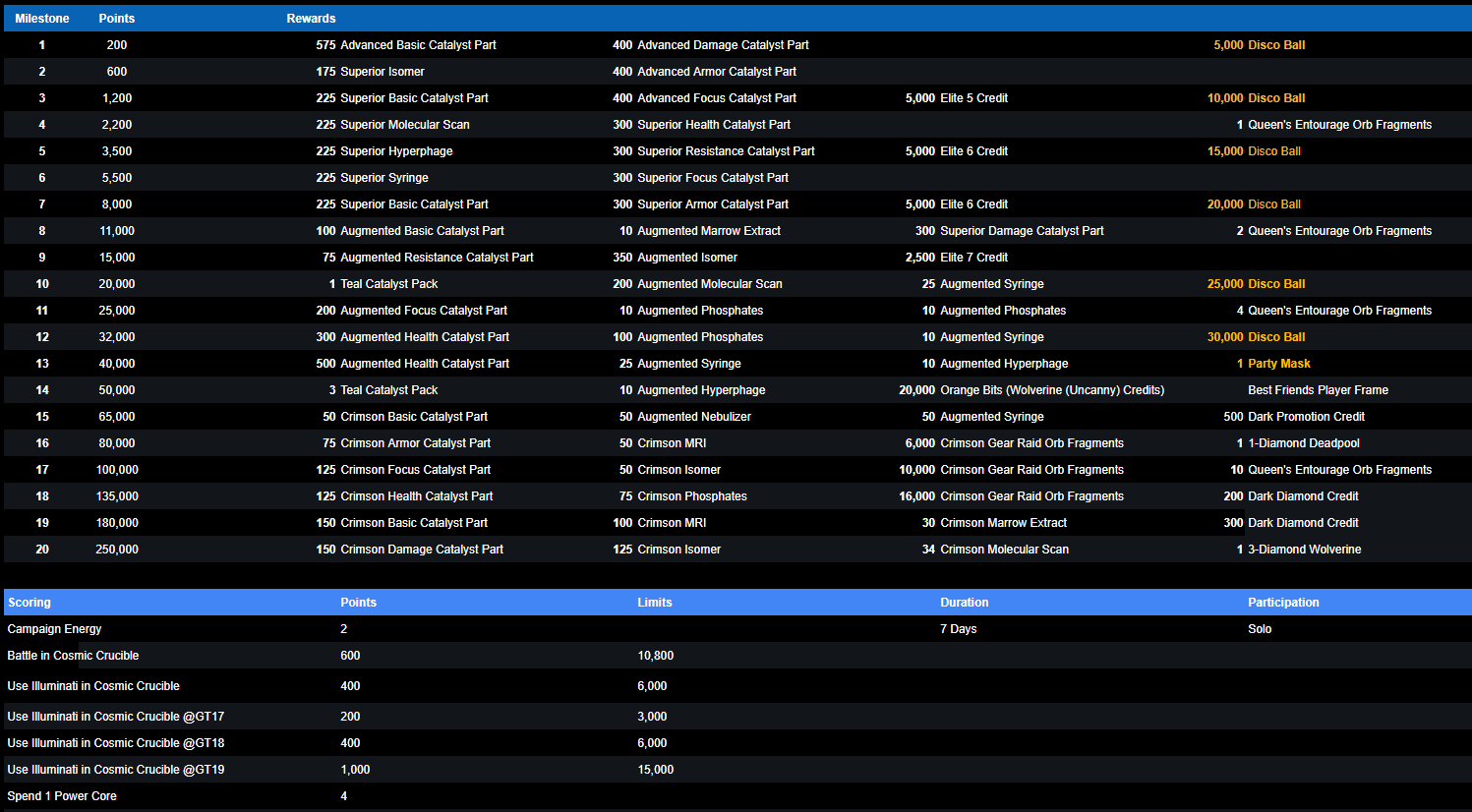Viewport: 1472px width, 812px height.
Task: Click the Milestone column header
Action: (42, 19)
